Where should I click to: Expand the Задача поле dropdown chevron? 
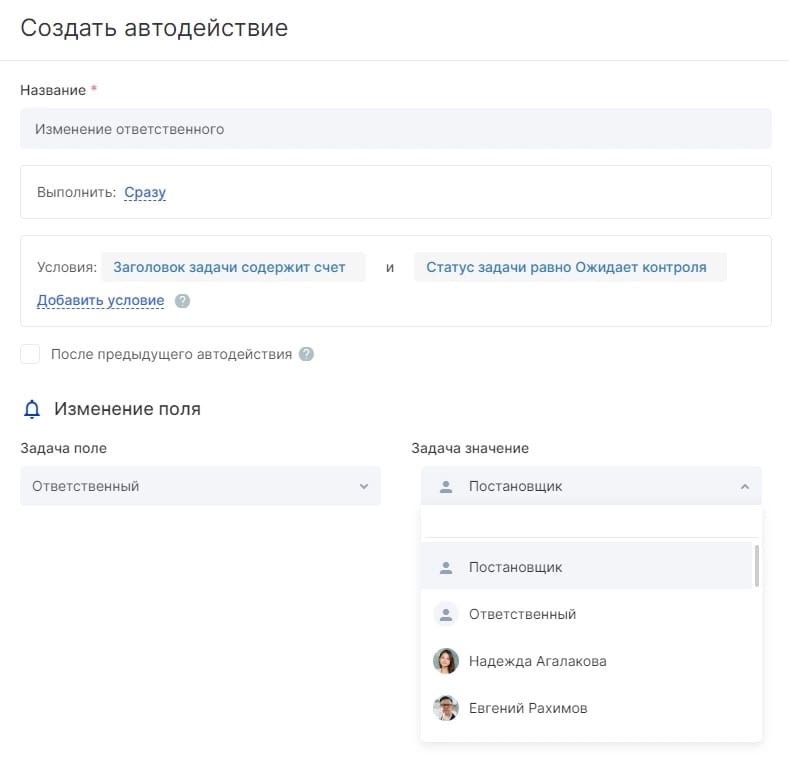pos(363,487)
